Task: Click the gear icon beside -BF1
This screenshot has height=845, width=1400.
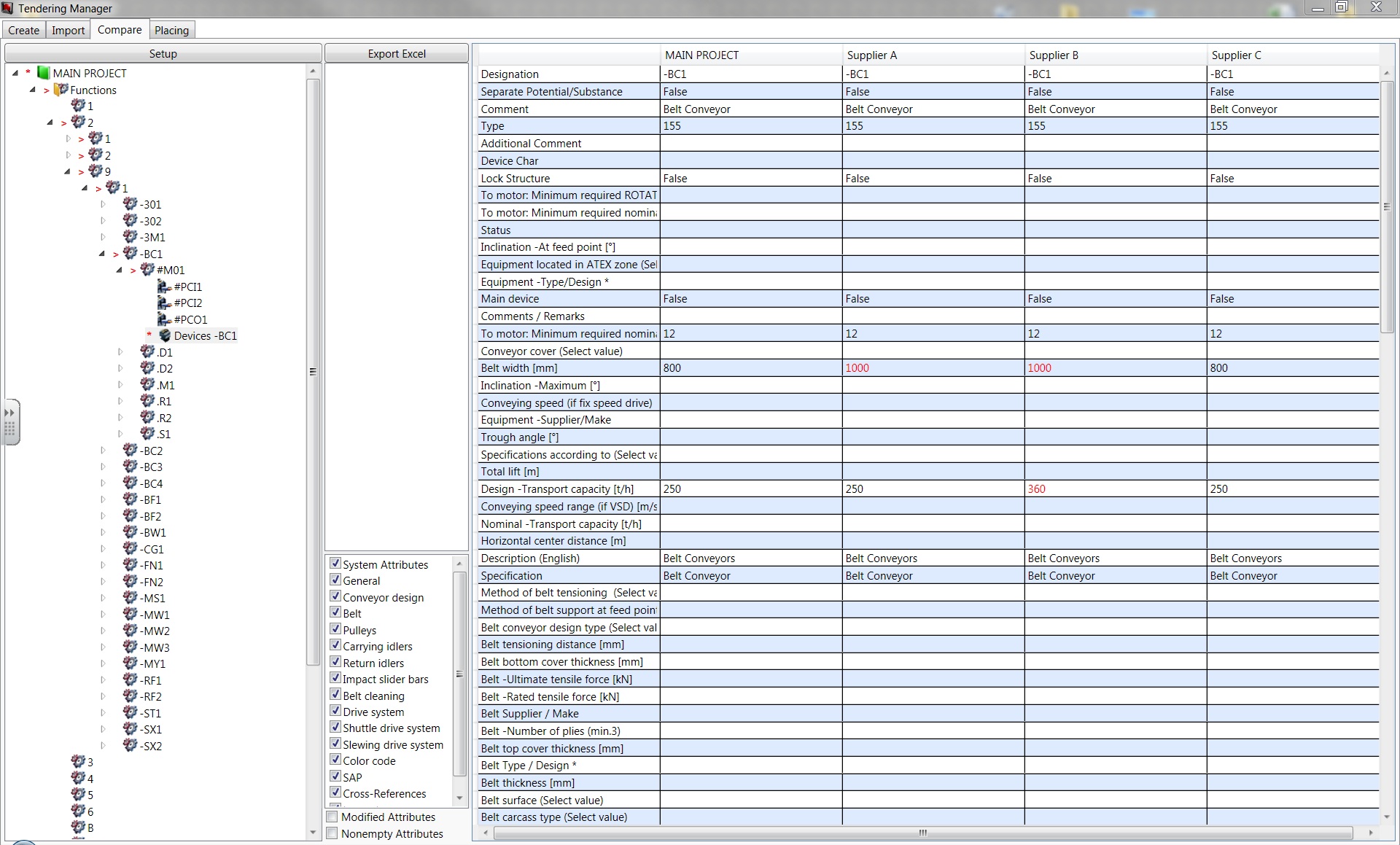Action: click(131, 499)
